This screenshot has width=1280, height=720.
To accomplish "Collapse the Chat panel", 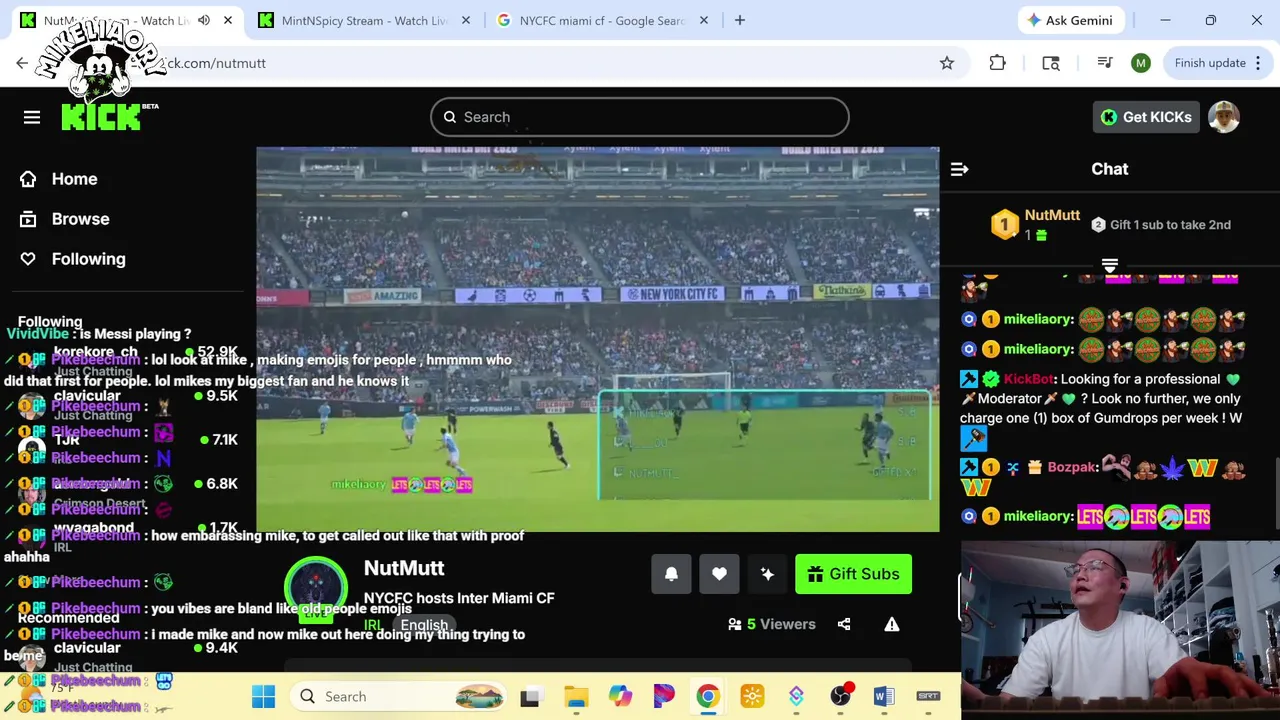I will 959,169.
